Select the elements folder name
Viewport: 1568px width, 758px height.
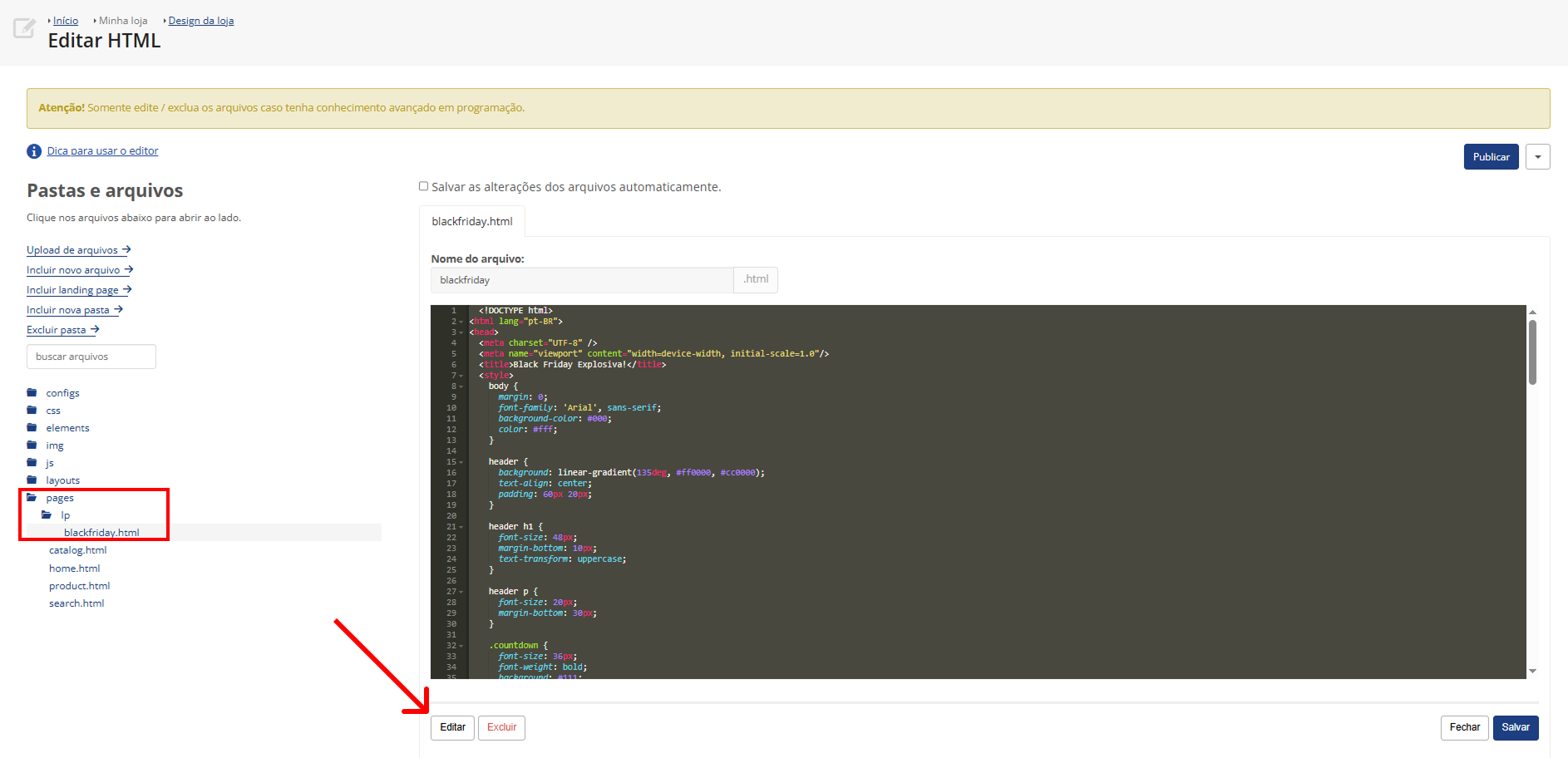[67, 428]
